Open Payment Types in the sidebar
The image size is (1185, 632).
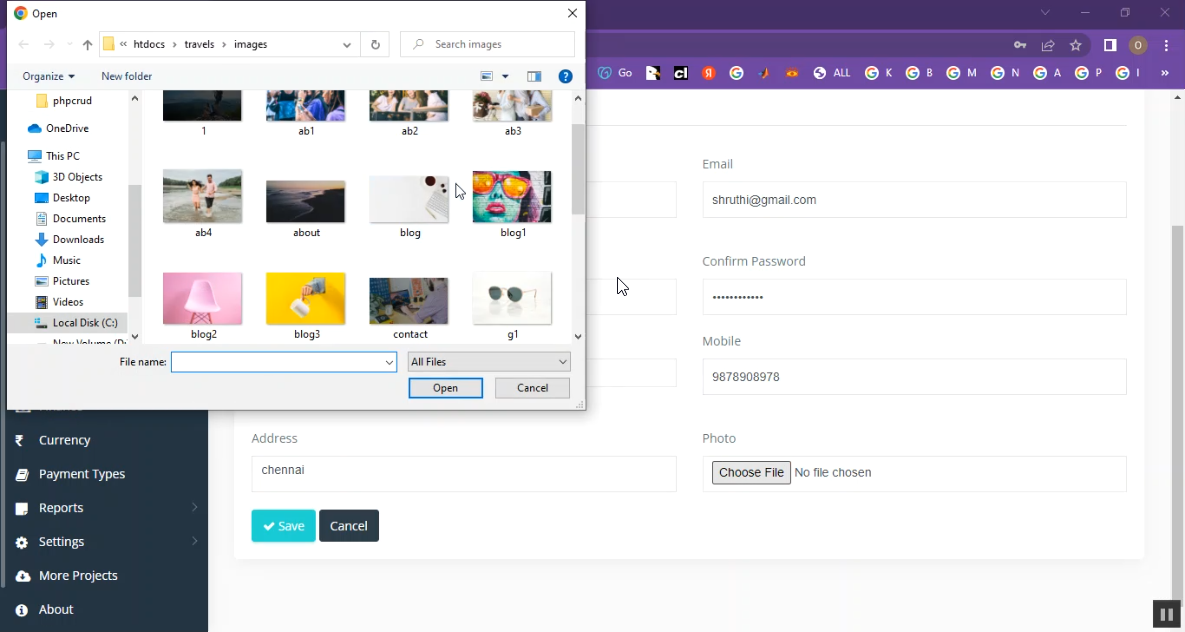pyautogui.click(x=82, y=474)
